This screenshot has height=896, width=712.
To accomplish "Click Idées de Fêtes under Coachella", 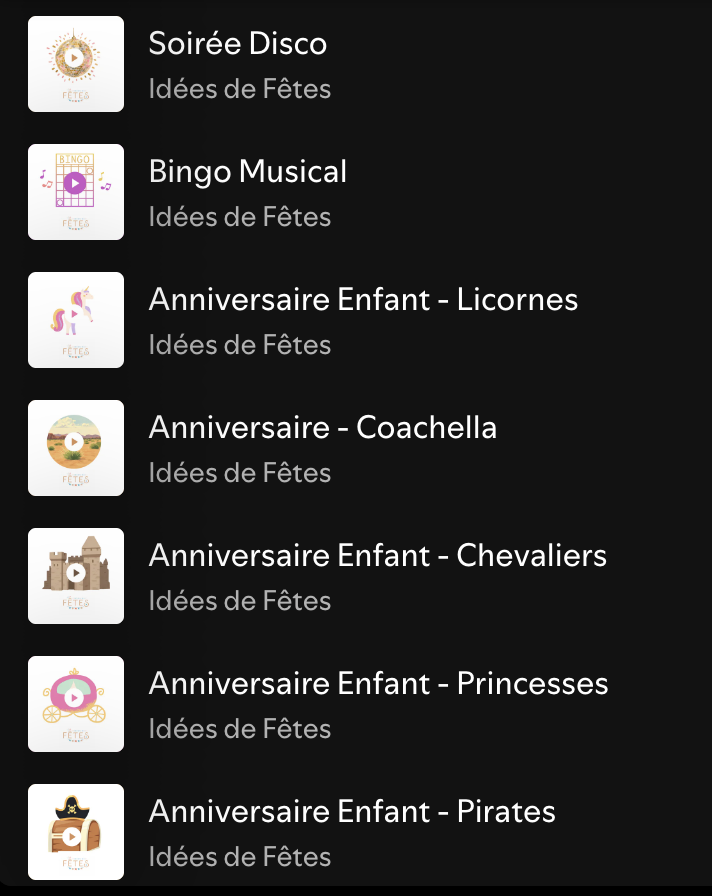I will point(240,473).
